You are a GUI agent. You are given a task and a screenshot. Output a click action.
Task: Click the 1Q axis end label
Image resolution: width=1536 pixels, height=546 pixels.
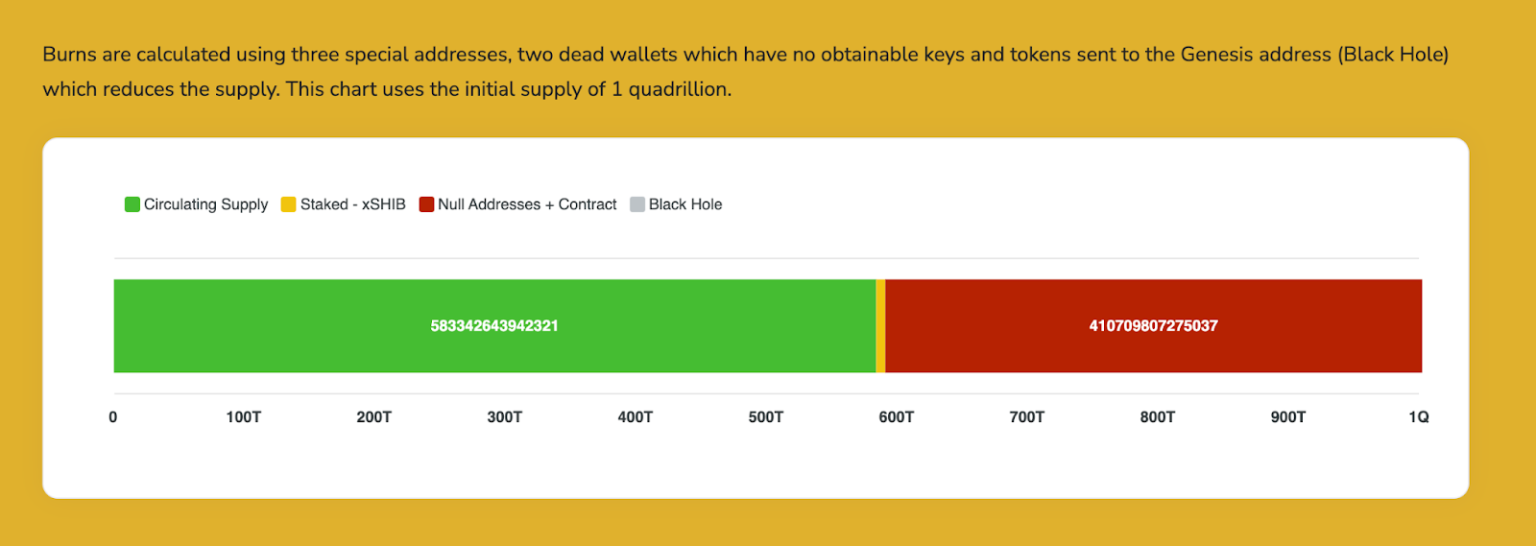point(1418,417)
